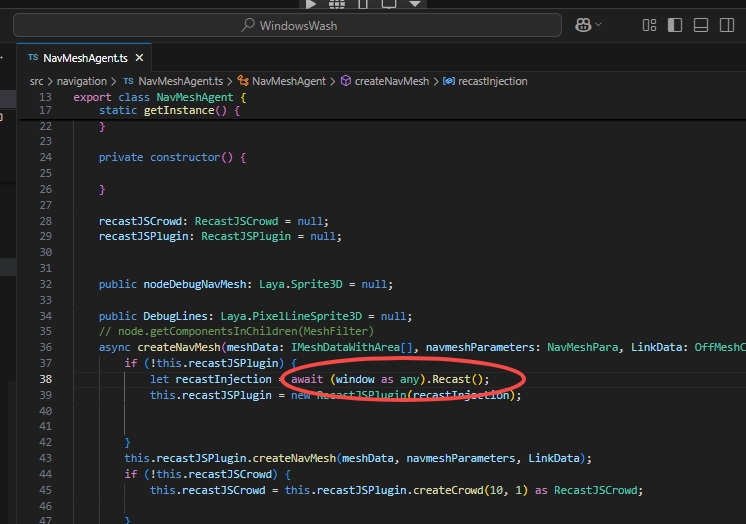
Task: Expand the Copilot dropdown chevron
Action: 599,24
